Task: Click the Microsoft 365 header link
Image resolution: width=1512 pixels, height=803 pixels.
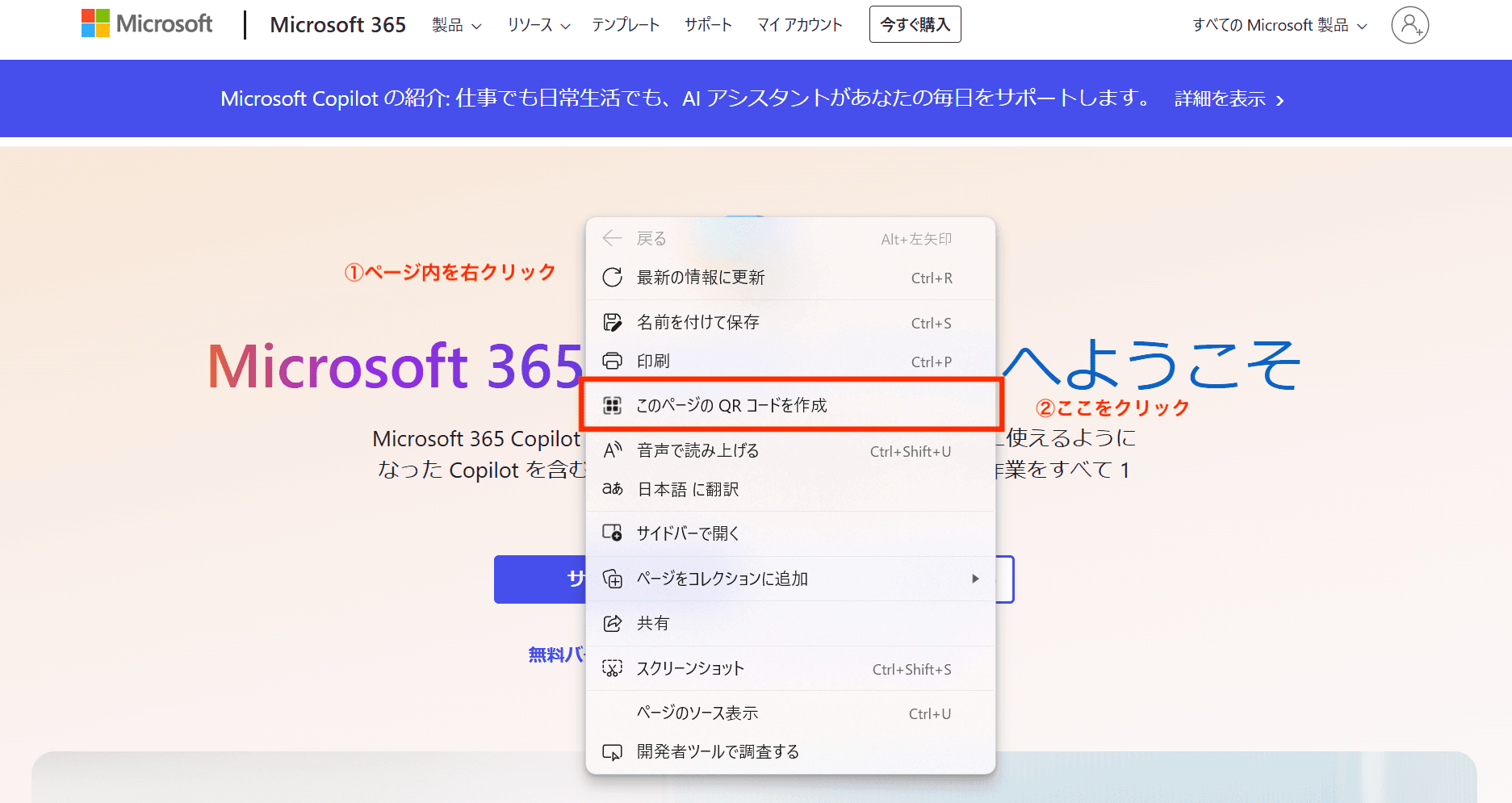Action: coord(337,25)
